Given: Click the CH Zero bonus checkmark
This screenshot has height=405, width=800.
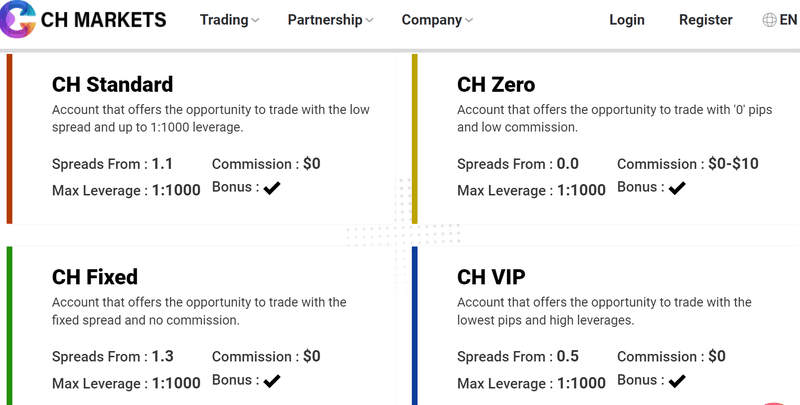Looking at the screenshot, I should pos(677,187).
